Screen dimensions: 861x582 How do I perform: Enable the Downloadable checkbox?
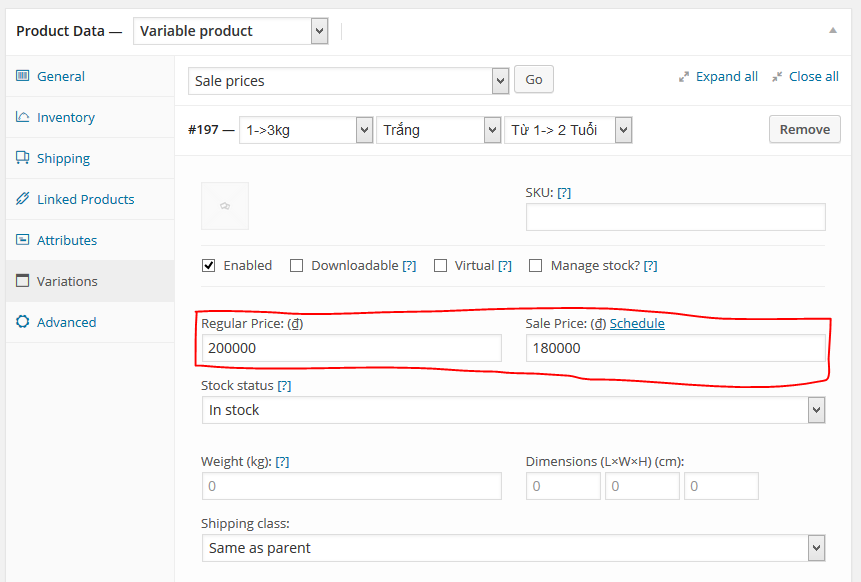point(297,265)
